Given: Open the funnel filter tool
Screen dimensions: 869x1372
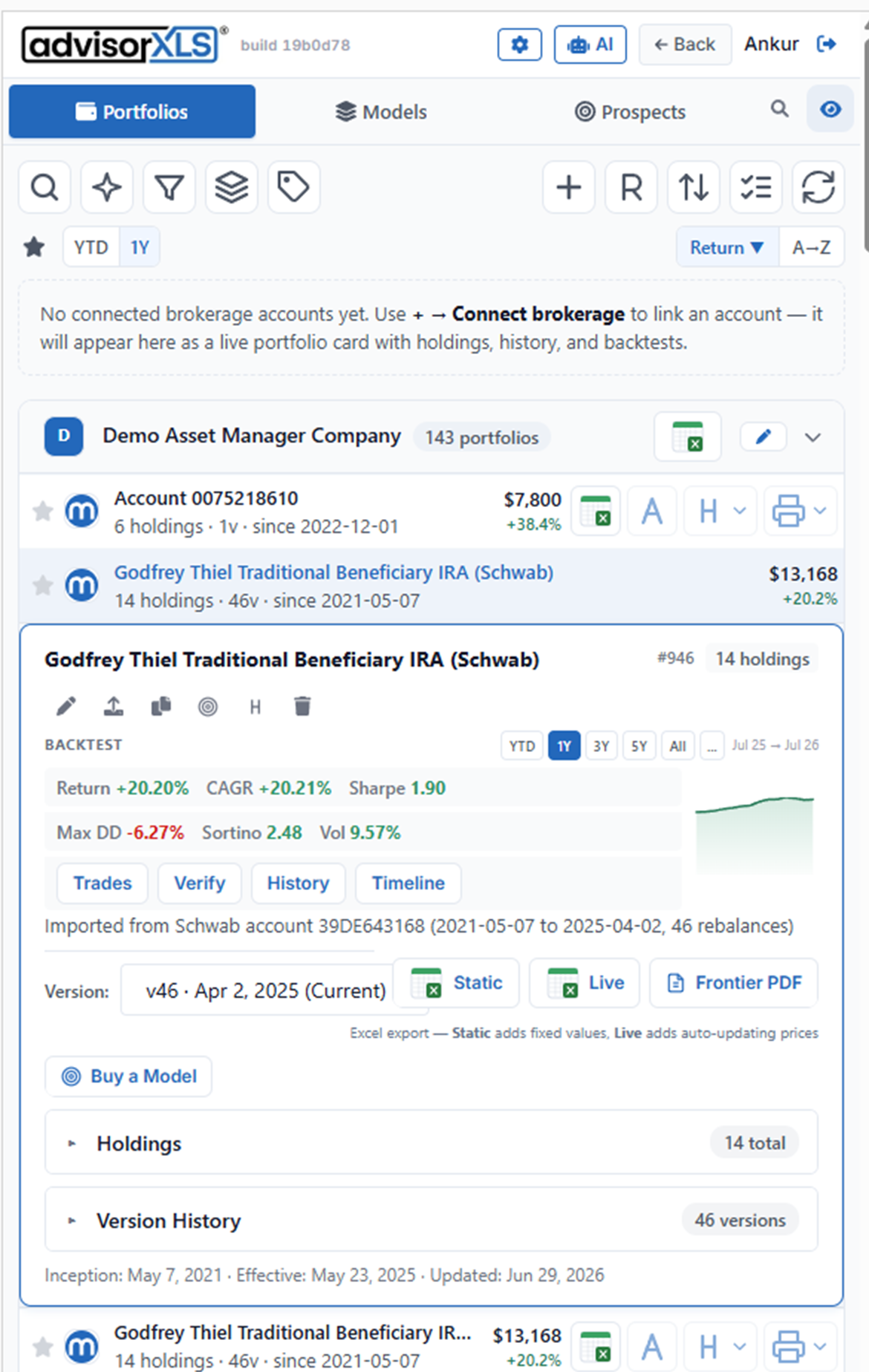Looking at the screenshot, I should (x=169, y=187).
